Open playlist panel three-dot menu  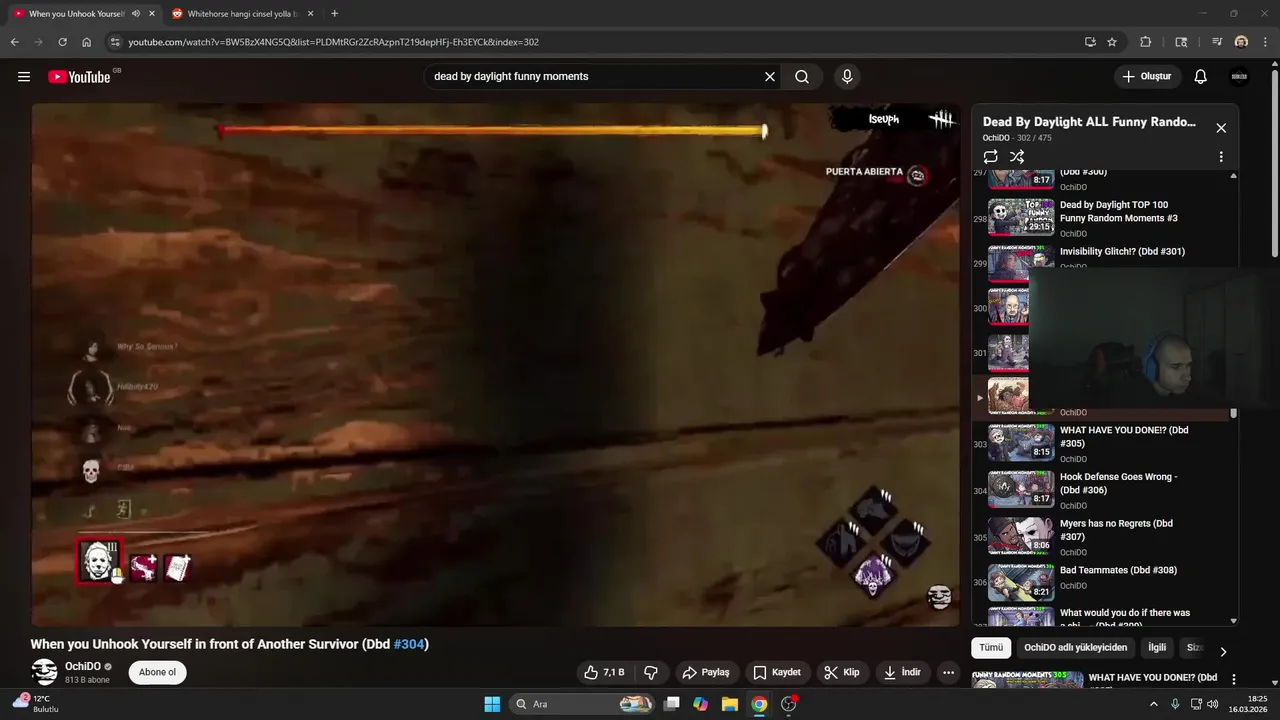coord(1221,157)
